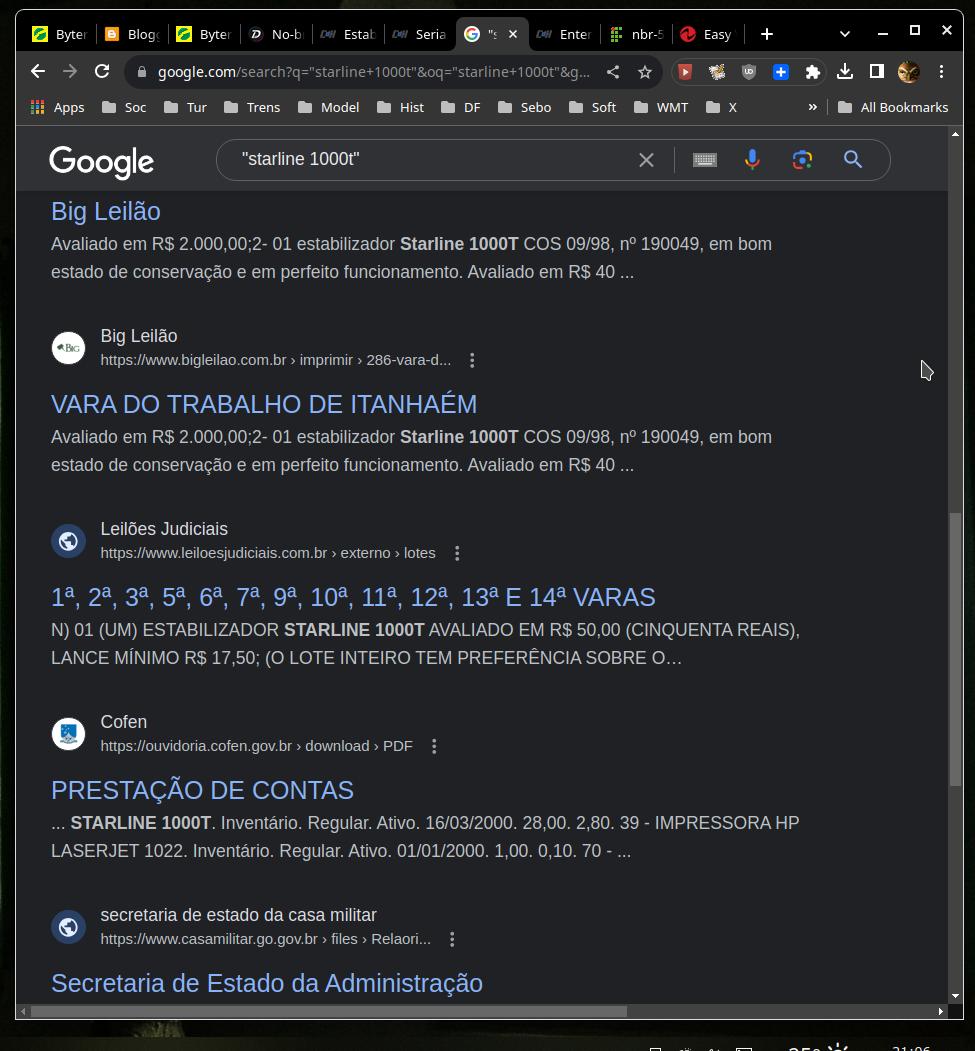Open the Hist bookmarks folder
The image size is (975, 1051).
[400, 107]
